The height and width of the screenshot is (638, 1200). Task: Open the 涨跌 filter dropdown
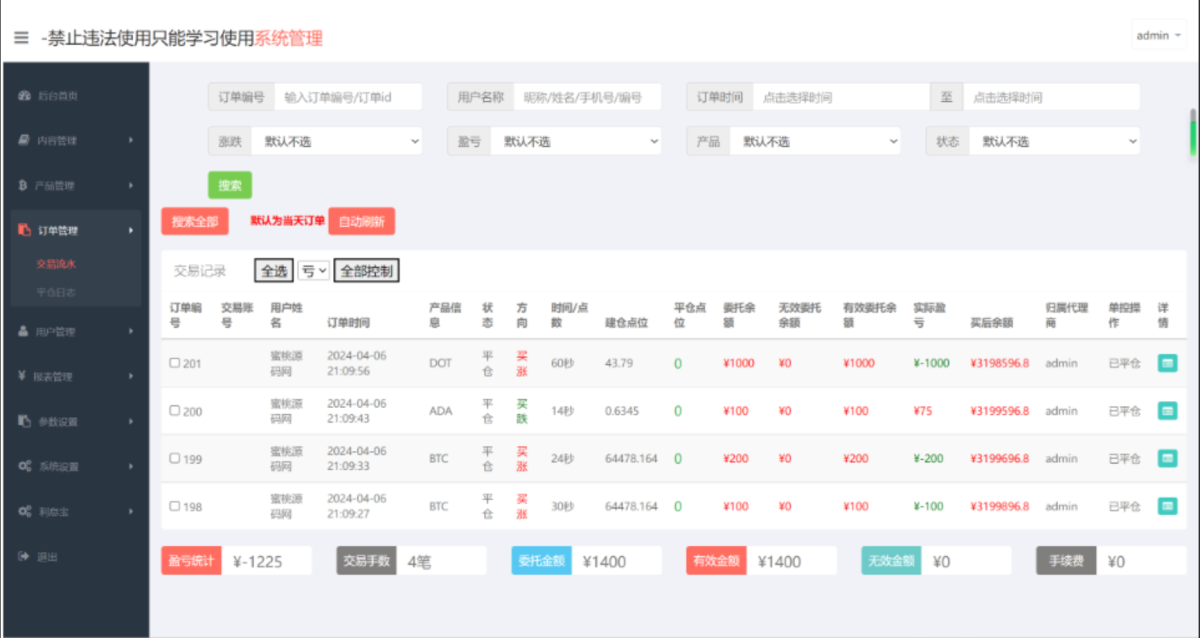click(x=337, y=142)
